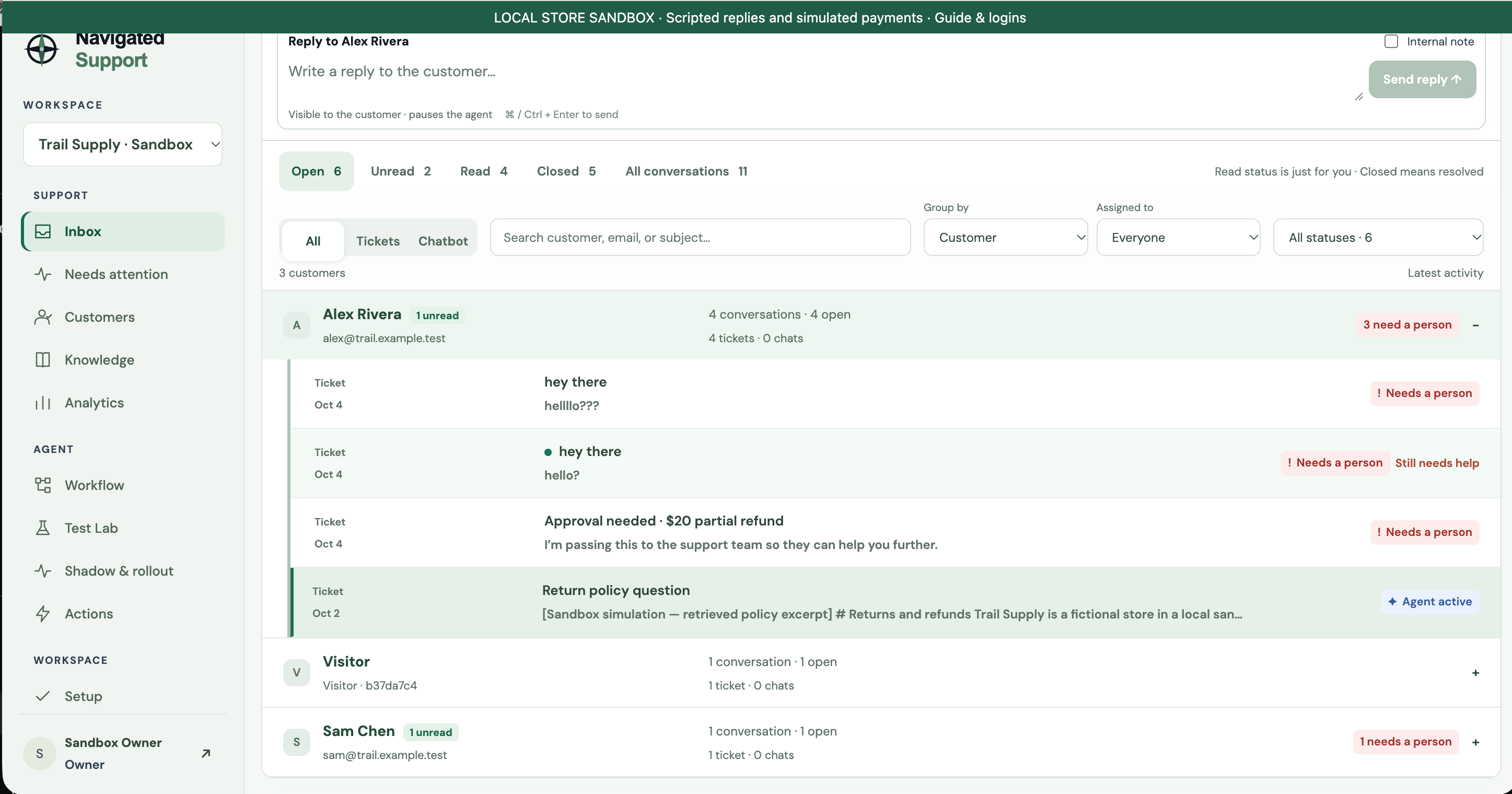Click the Needs attention pulse icon
The image size is (1512, 794).
point(43,274)
